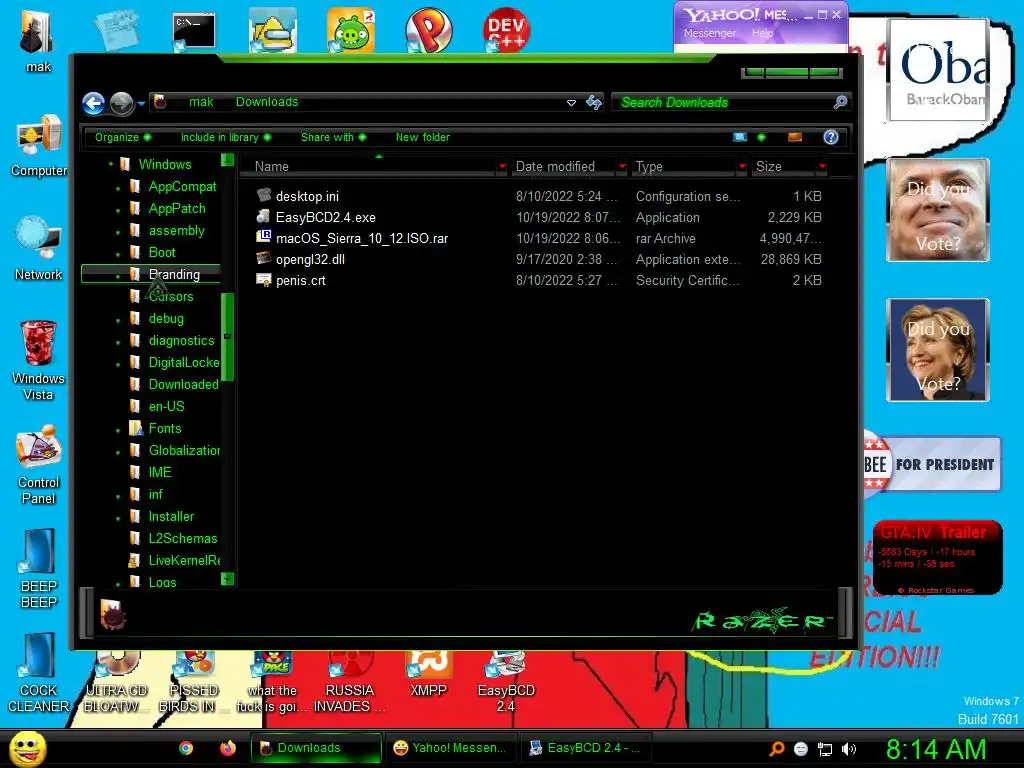The image size is (1024, 768).
Task: Switch to Downloads taskbar button
Action: (x=316, y=748)
